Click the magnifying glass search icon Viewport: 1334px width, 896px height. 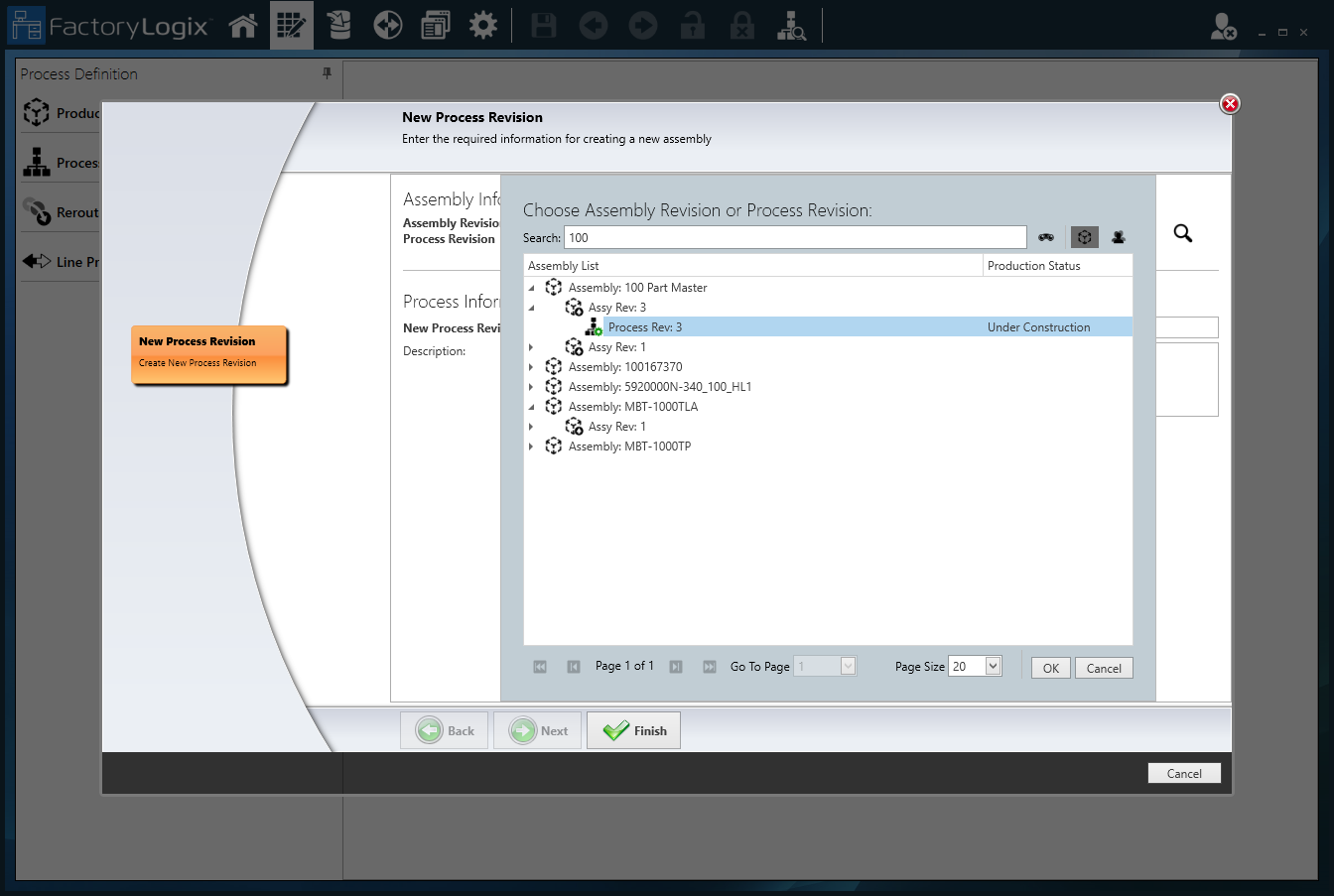[x=1182, y=233]
